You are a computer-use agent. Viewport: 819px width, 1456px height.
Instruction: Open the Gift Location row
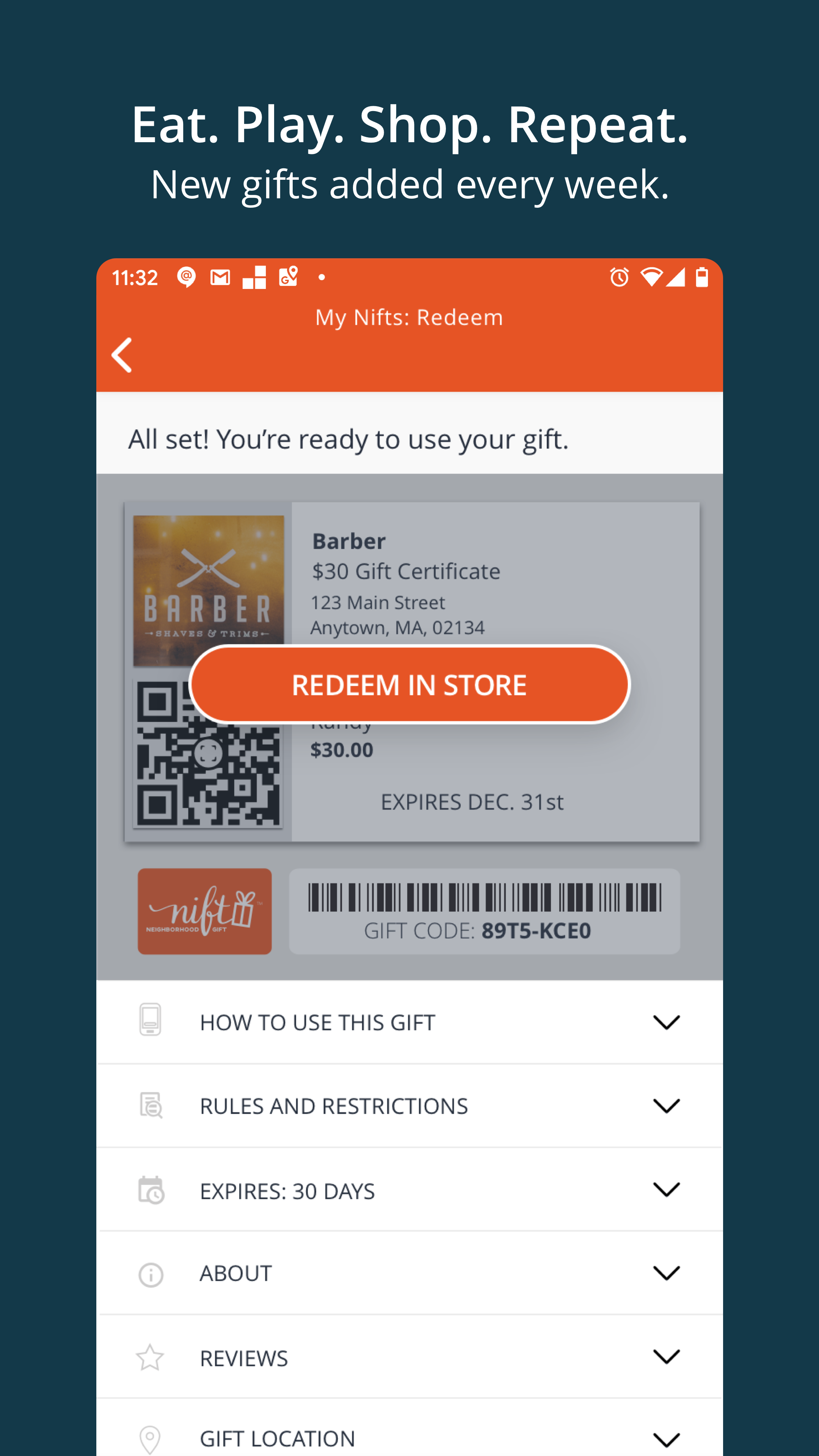pos(409,1428)
